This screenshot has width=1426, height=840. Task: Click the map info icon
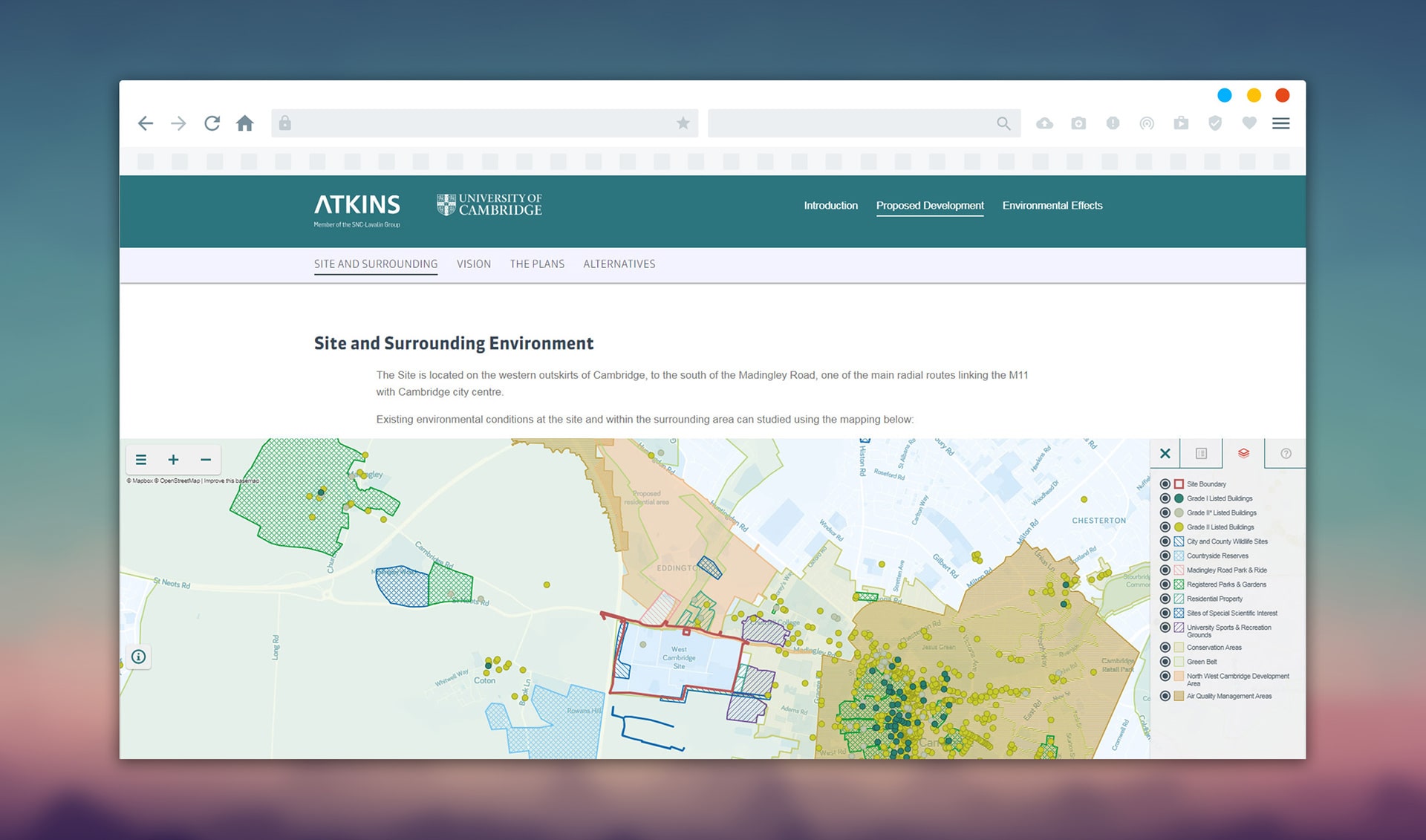click(x=139, y=657)
